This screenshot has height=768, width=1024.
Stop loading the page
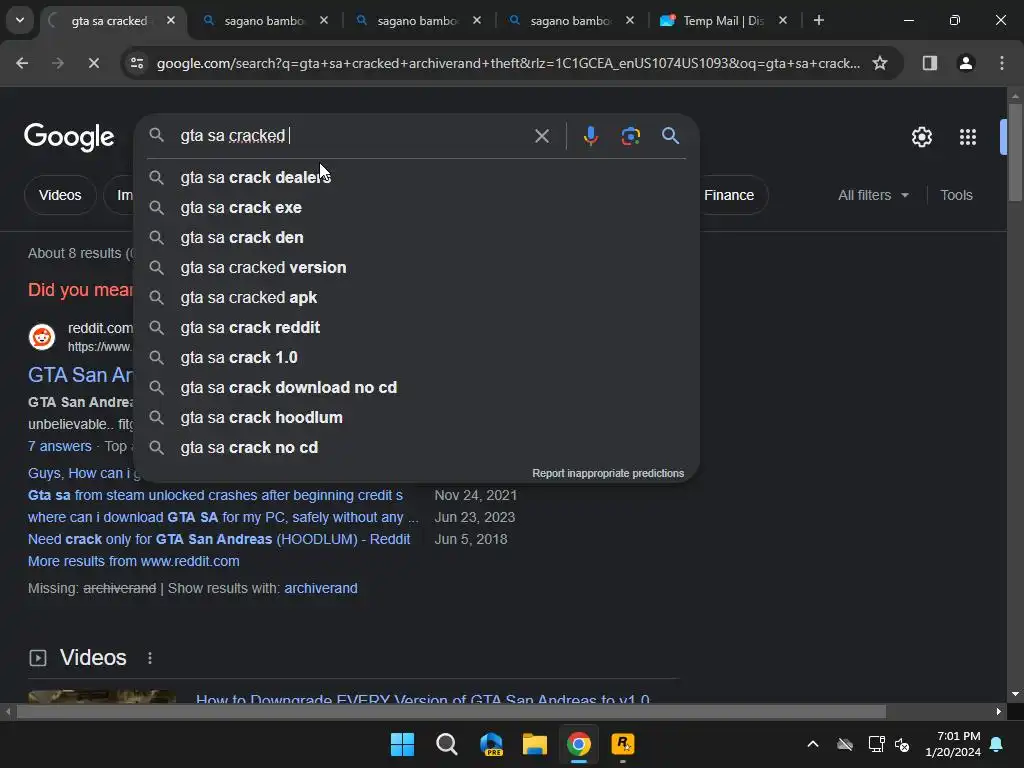coord(93,63)
